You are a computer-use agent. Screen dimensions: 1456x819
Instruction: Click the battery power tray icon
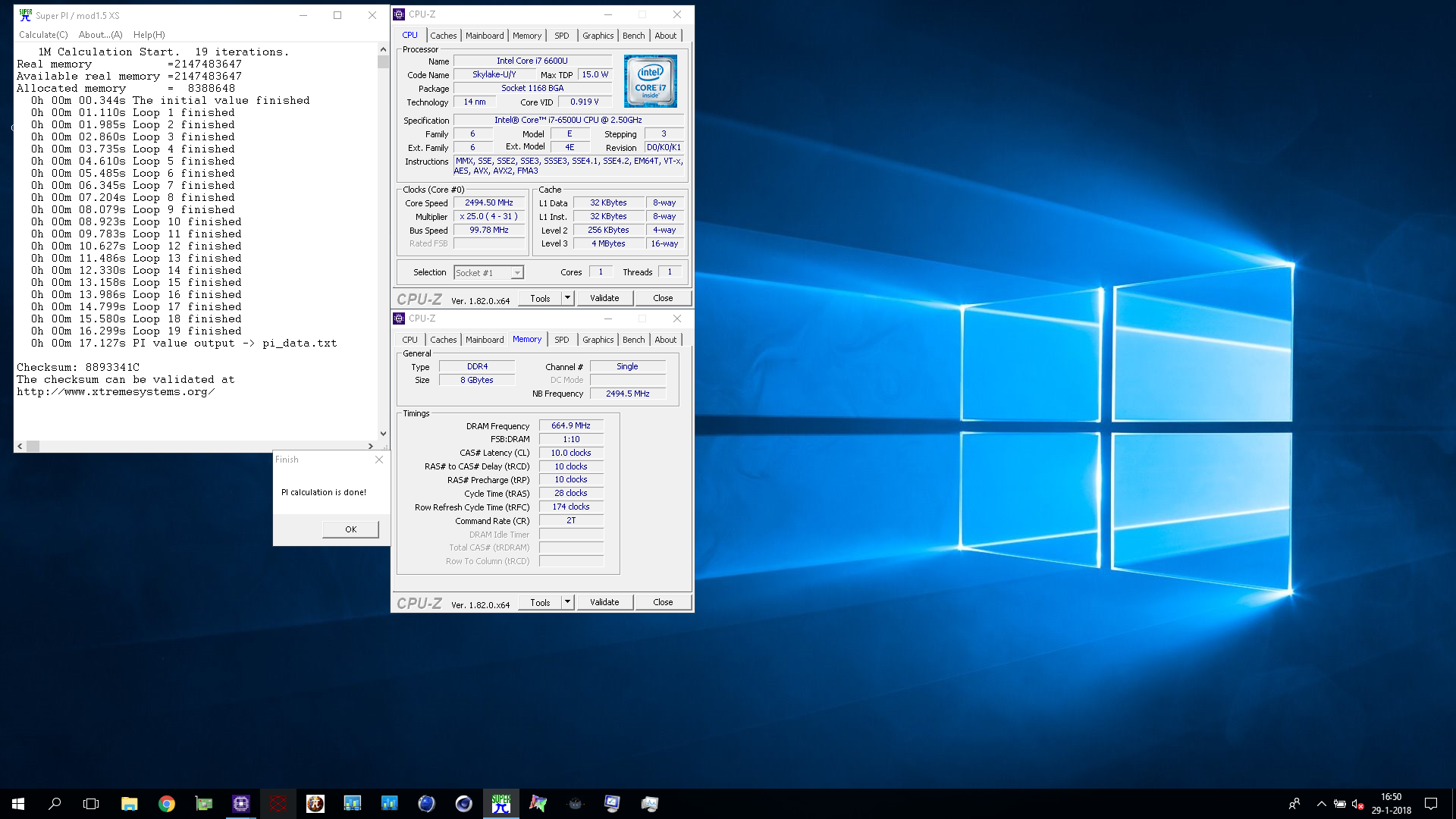pos(1340,804)
